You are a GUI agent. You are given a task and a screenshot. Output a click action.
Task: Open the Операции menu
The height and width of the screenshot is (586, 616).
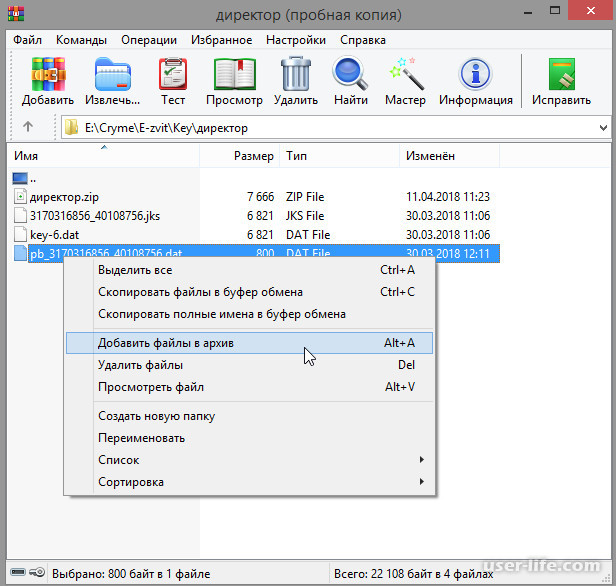click(149, 40)
